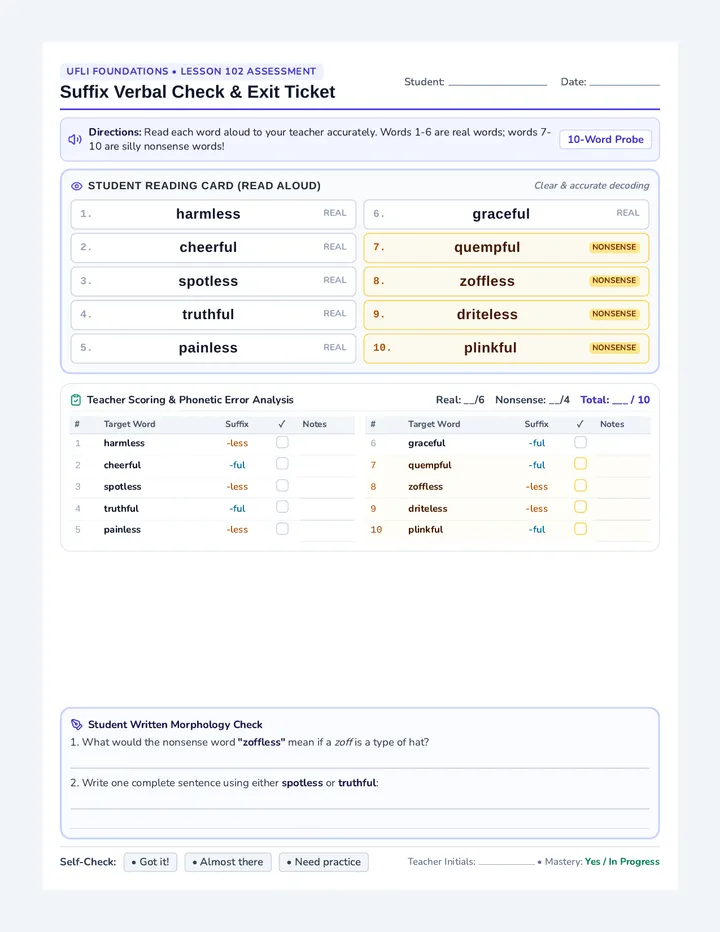Click the -ful suffix in the cheerful row
This screenshot has width=720, height=932.
coord(237,465)
